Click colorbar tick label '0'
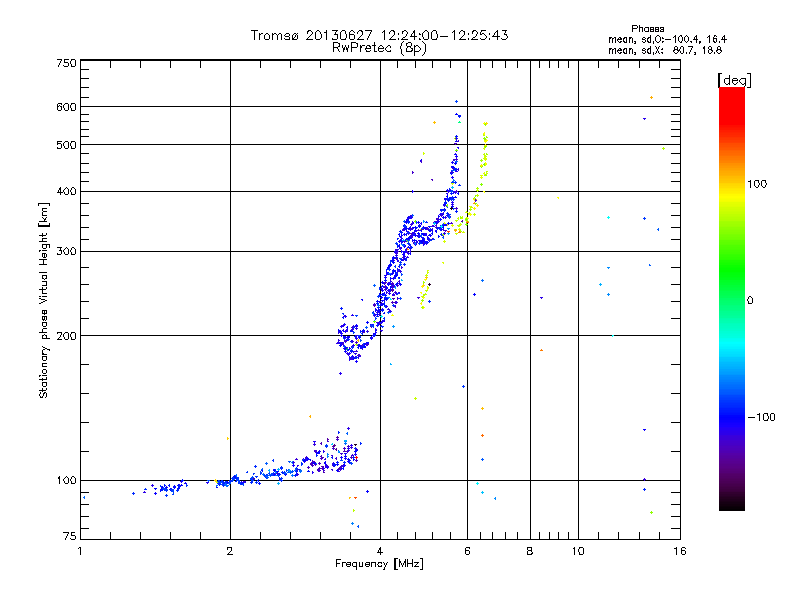Viewport: 800px width, 600px height. [x=750, y=301]
